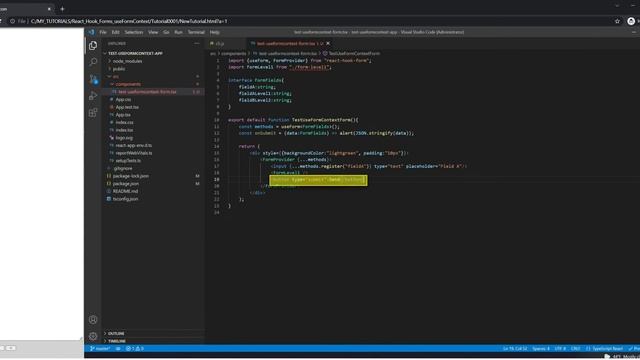Change encoding via UTF-8 status item
The height and width of the screenshot is (360, 640).
[560, 349]
